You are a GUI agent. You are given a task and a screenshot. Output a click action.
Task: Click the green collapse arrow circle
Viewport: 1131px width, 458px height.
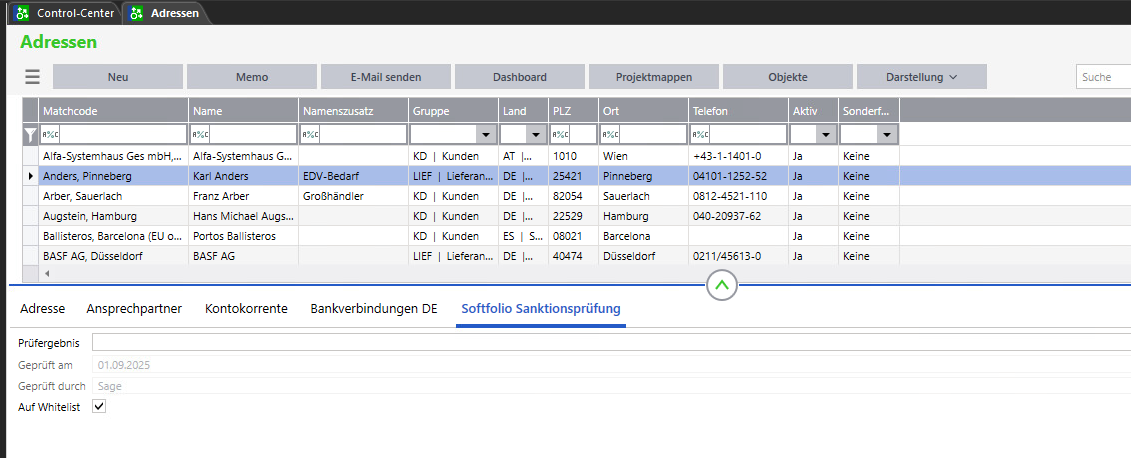tap(722, 285)
